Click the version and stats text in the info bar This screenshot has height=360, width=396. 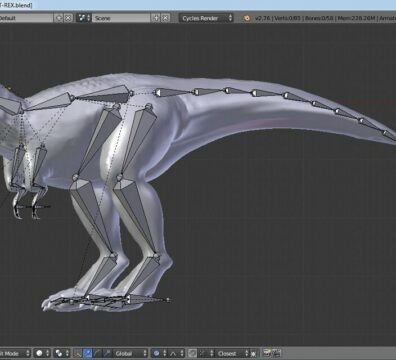coord(325,18)
